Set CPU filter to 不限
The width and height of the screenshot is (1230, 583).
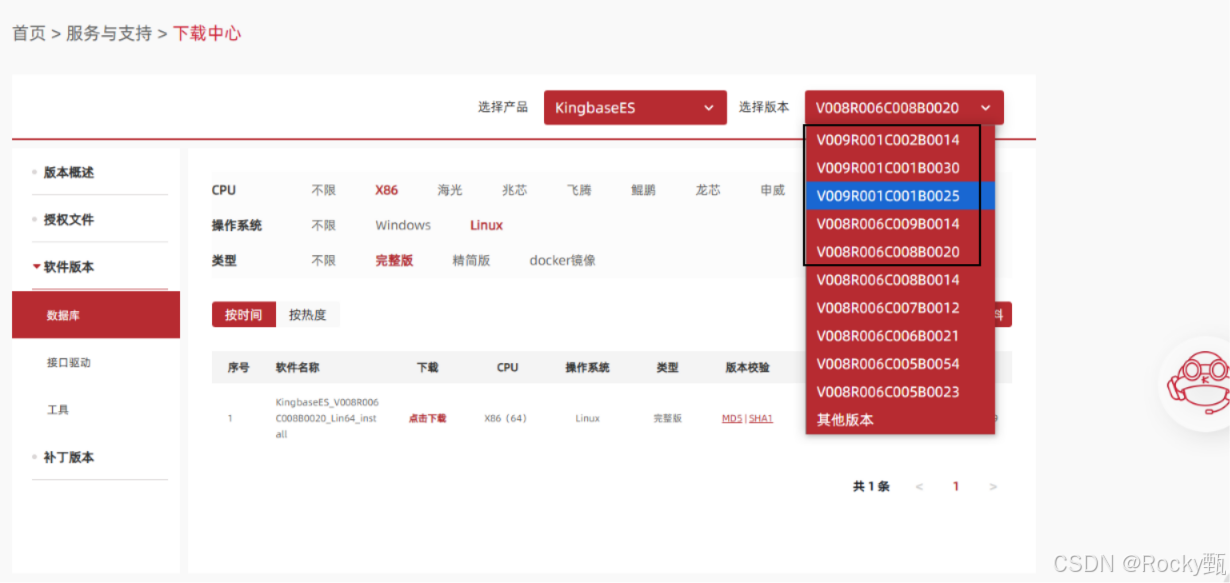click(323, 190)
